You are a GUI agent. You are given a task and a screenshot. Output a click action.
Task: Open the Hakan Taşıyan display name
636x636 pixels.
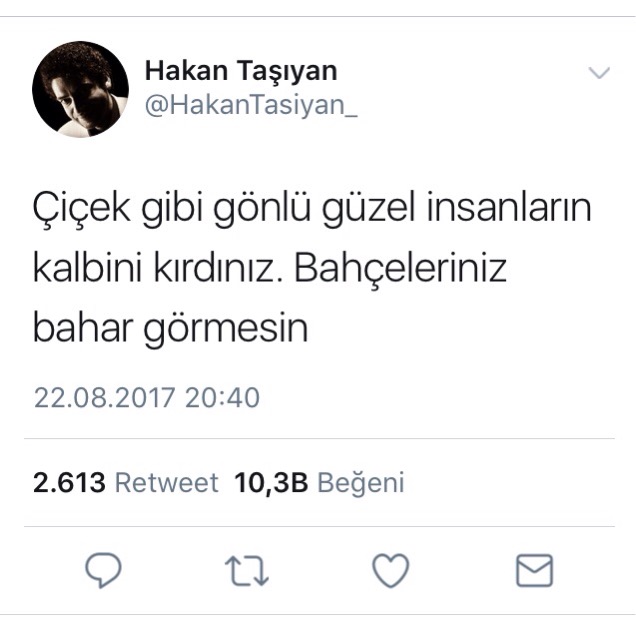[241, 71]
